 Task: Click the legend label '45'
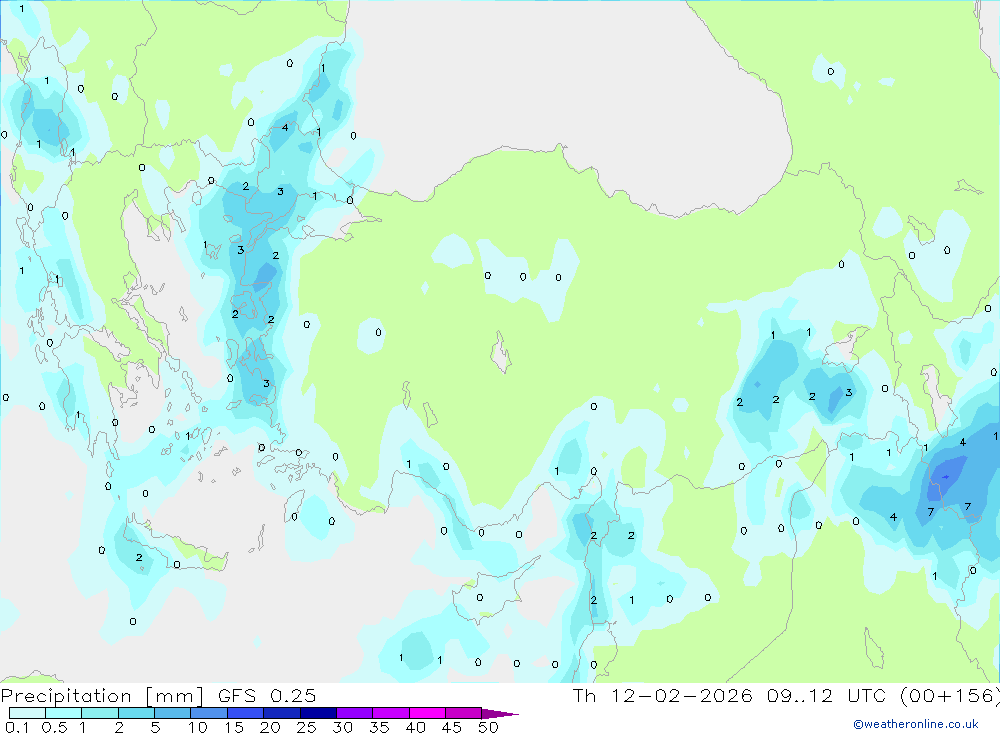pos(452,727)
